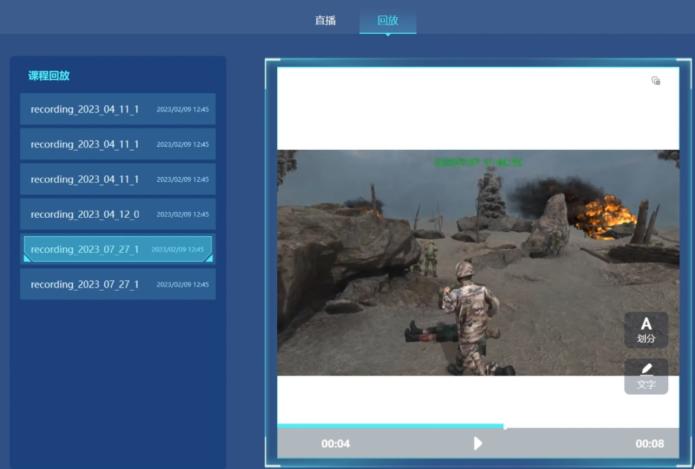This screenshot has width=695, height=469.
Task: Click the end of the cyan playback progress bar
Action: pyautogui.click(x=503, y=426)
